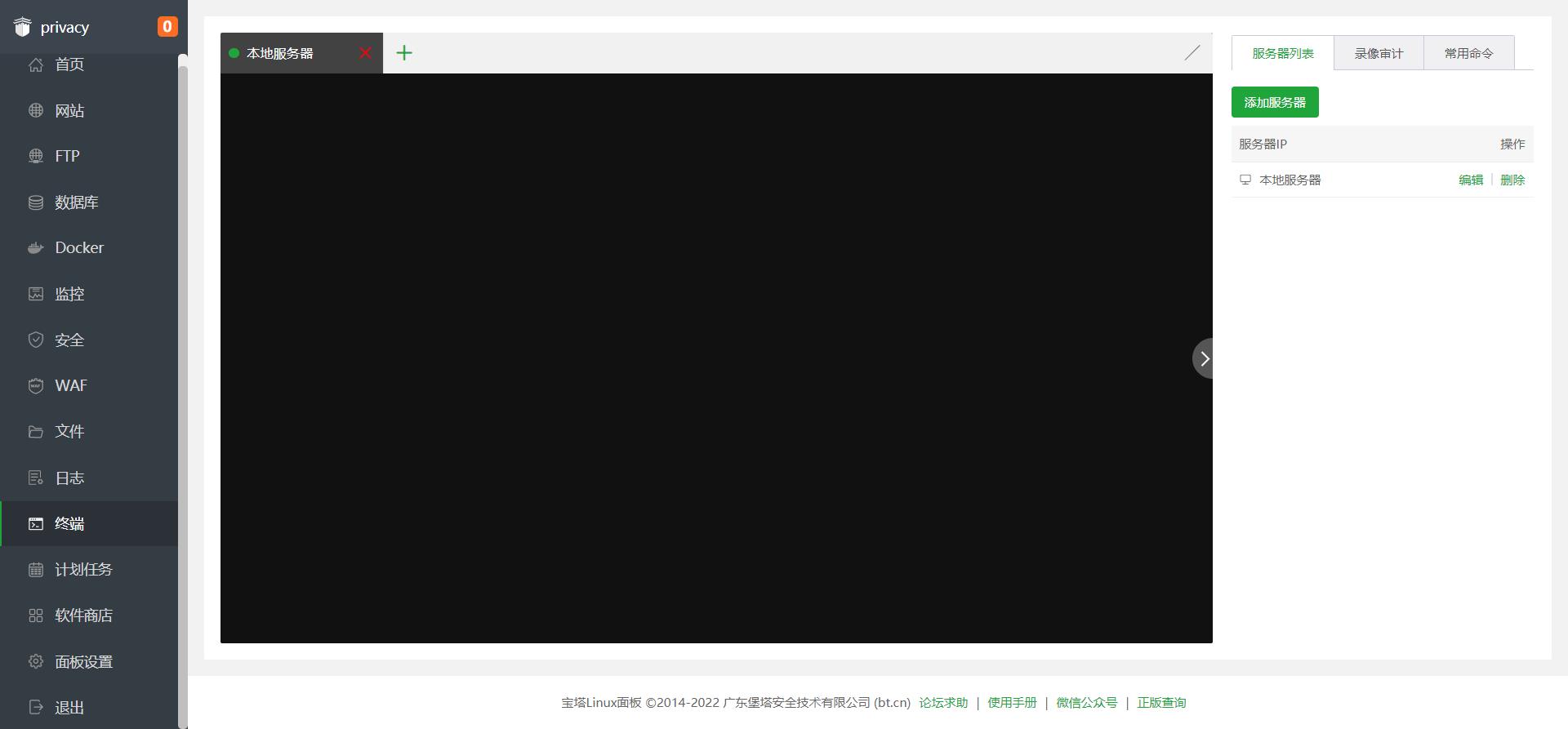Viewport: 1568px width, 729px height.
Task: Open the 论坛求助 footer link
Action: coord(943,702)
